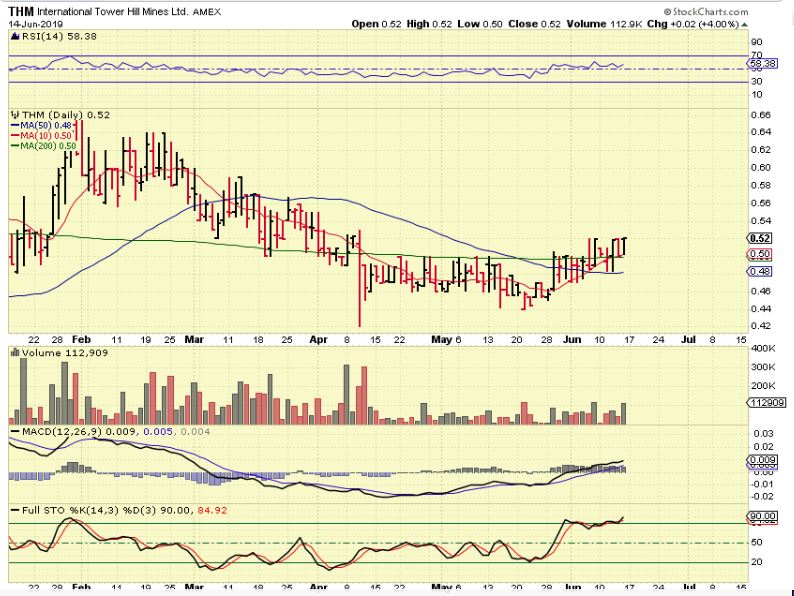Click the Open 0.52 value in header

(376, 24)
